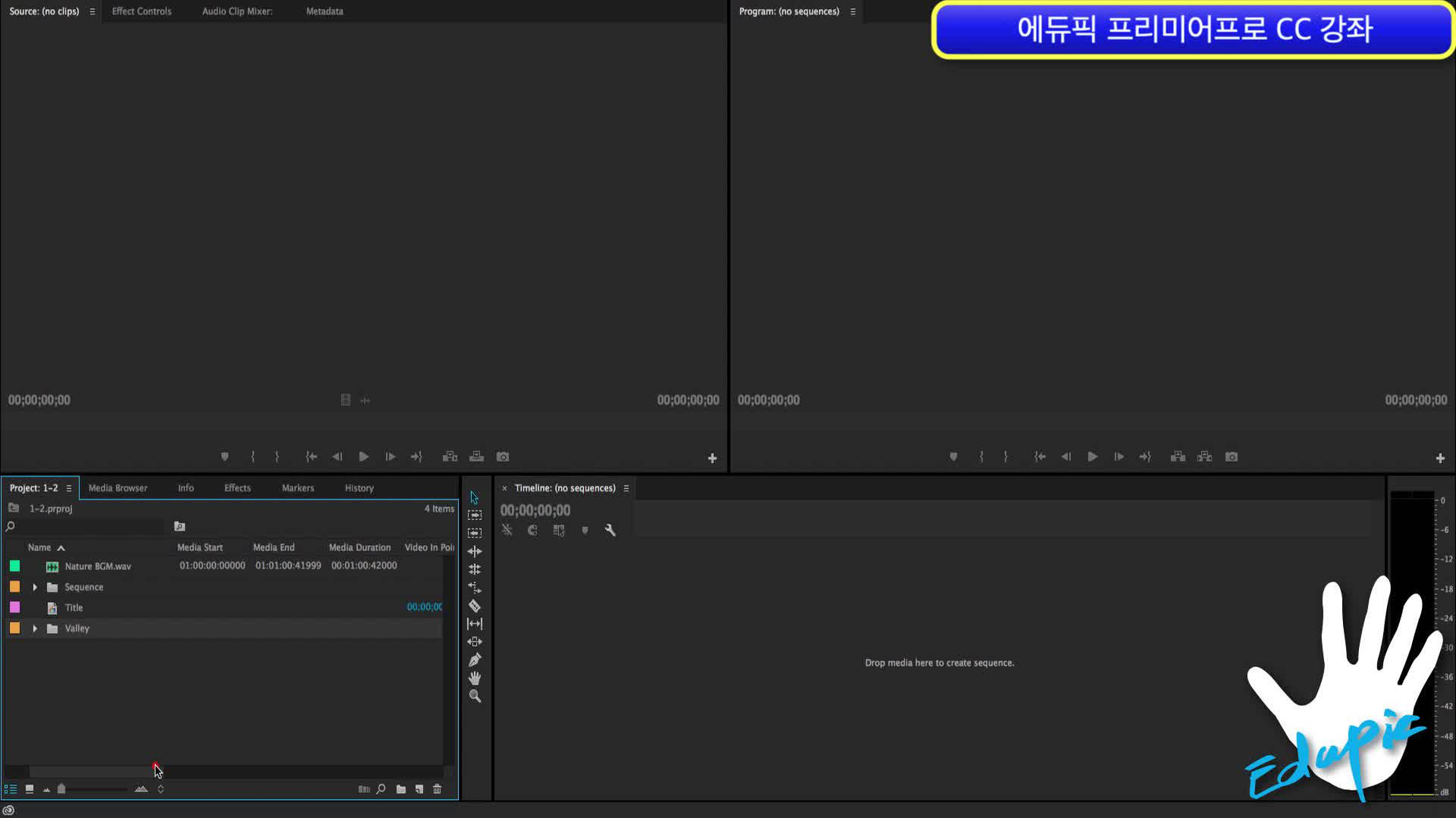The height and width of the screenshot is (818, 1456).
Task: Open the Timeline panel menu
Action: [x=626, y=487]
